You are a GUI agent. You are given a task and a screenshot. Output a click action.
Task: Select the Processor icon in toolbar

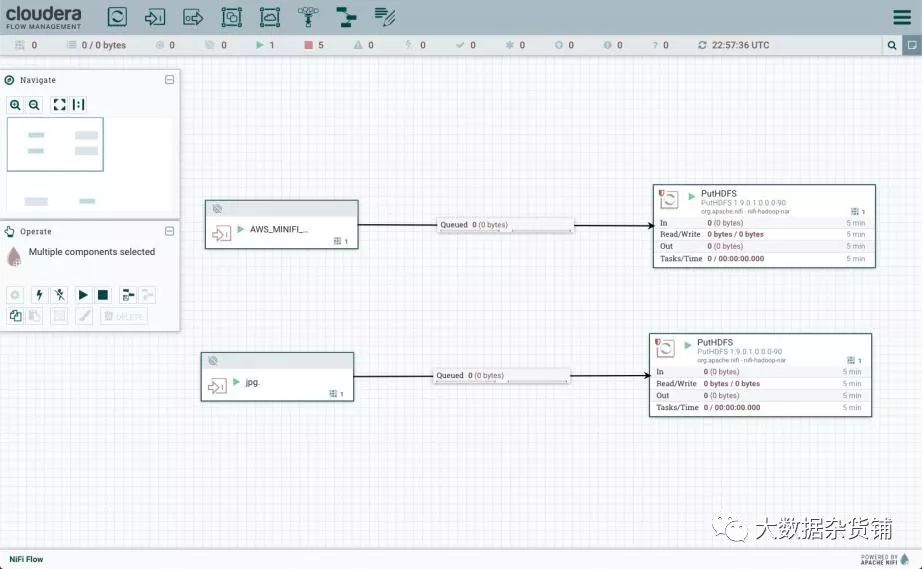coord(117,16)
